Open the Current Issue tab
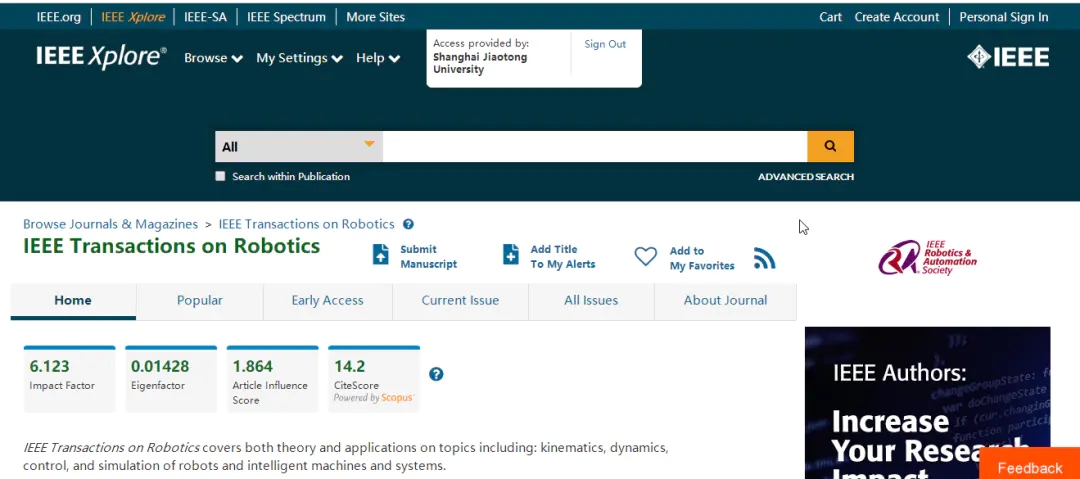This screenshot has height=479, width=1080. tap(460, 300)
